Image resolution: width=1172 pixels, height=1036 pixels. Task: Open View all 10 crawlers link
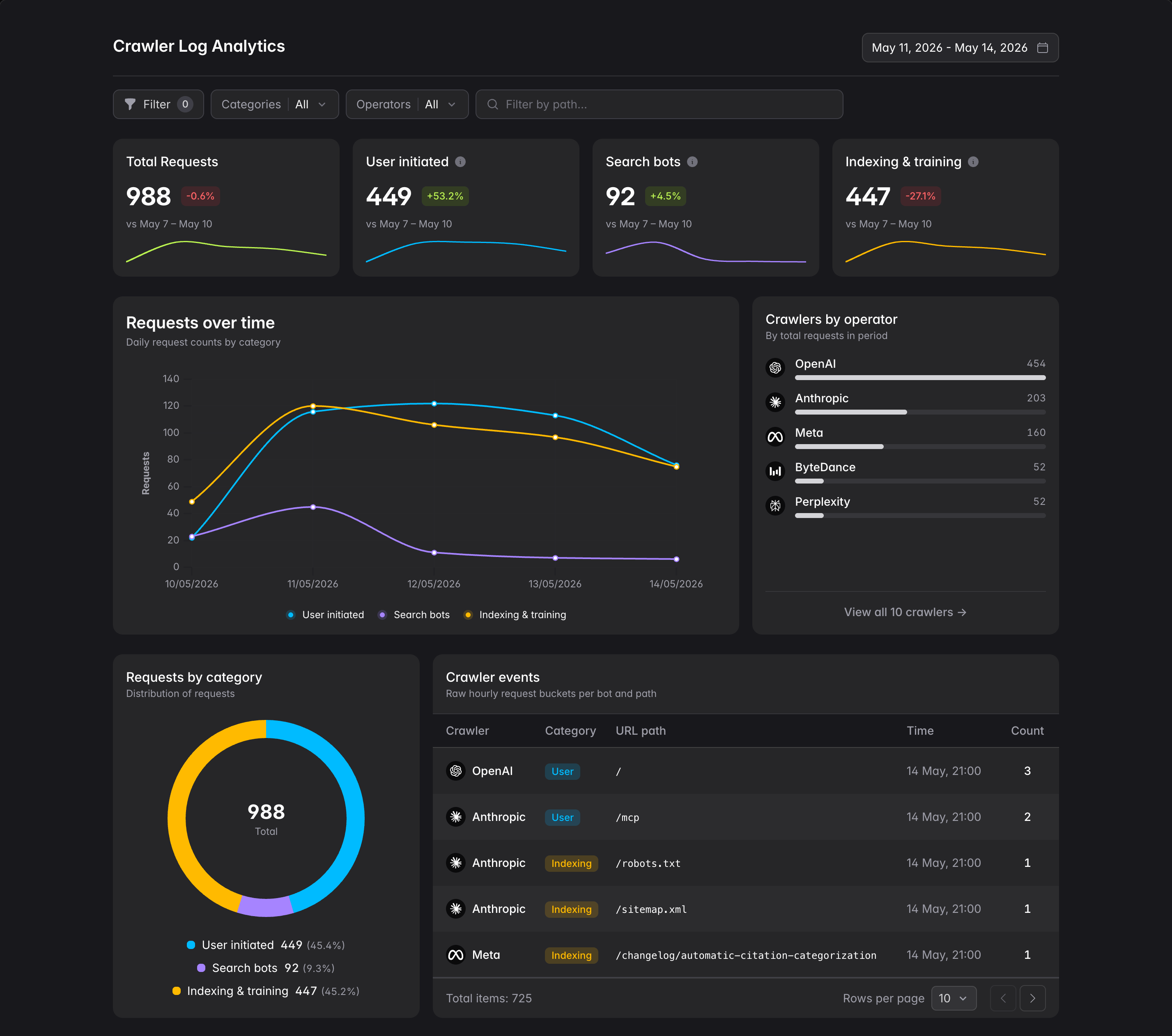coord(905,612)
